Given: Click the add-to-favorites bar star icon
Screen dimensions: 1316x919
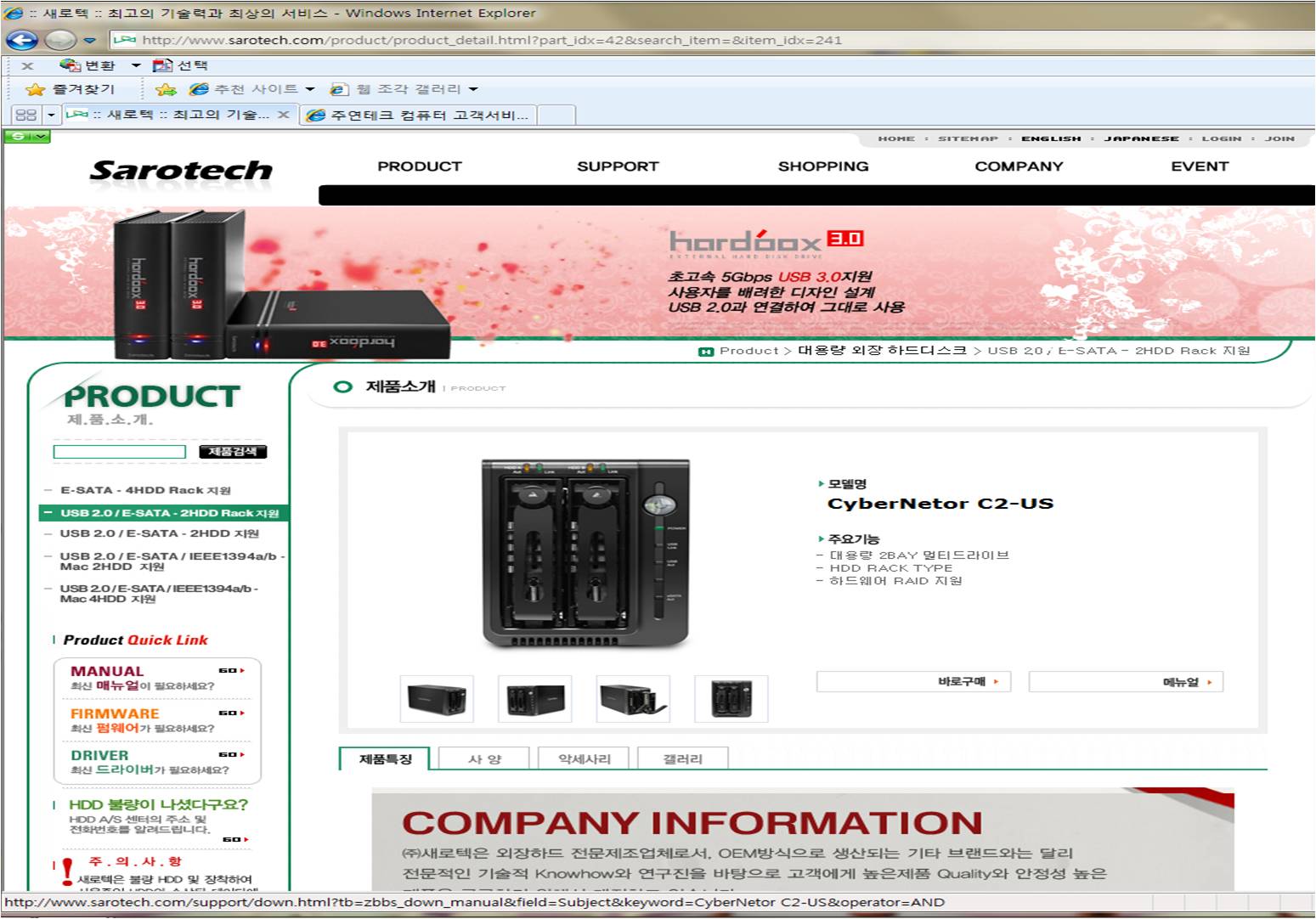Looking at the screenshot, I should (166, 89).
